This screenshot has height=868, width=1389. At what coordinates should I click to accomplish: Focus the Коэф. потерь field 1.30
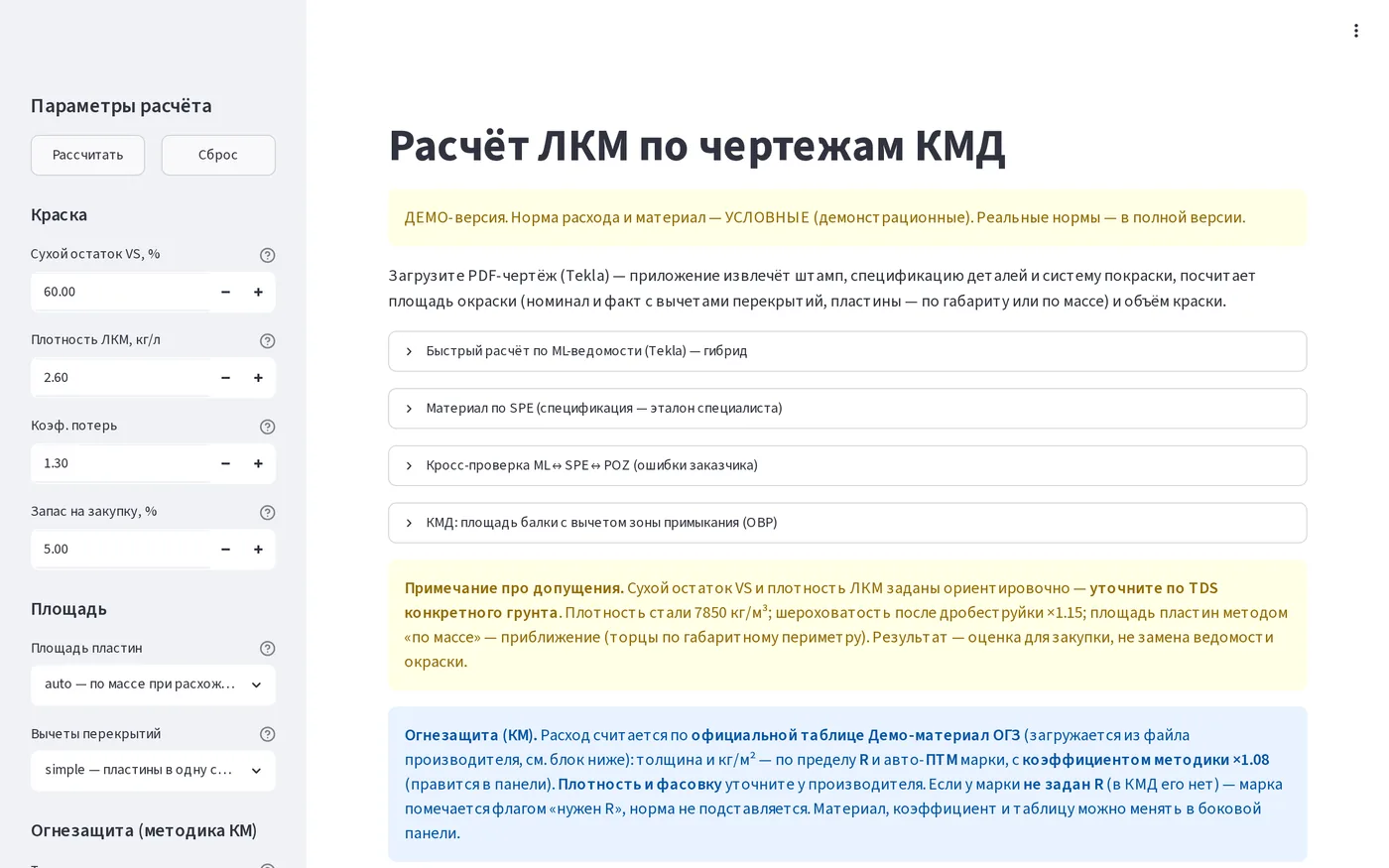tap(120, 463)
